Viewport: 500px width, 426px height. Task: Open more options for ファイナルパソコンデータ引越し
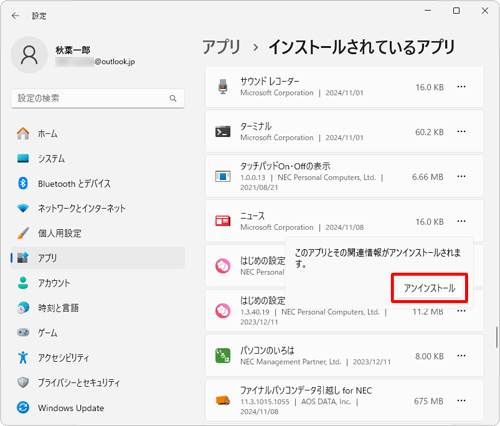461,400
